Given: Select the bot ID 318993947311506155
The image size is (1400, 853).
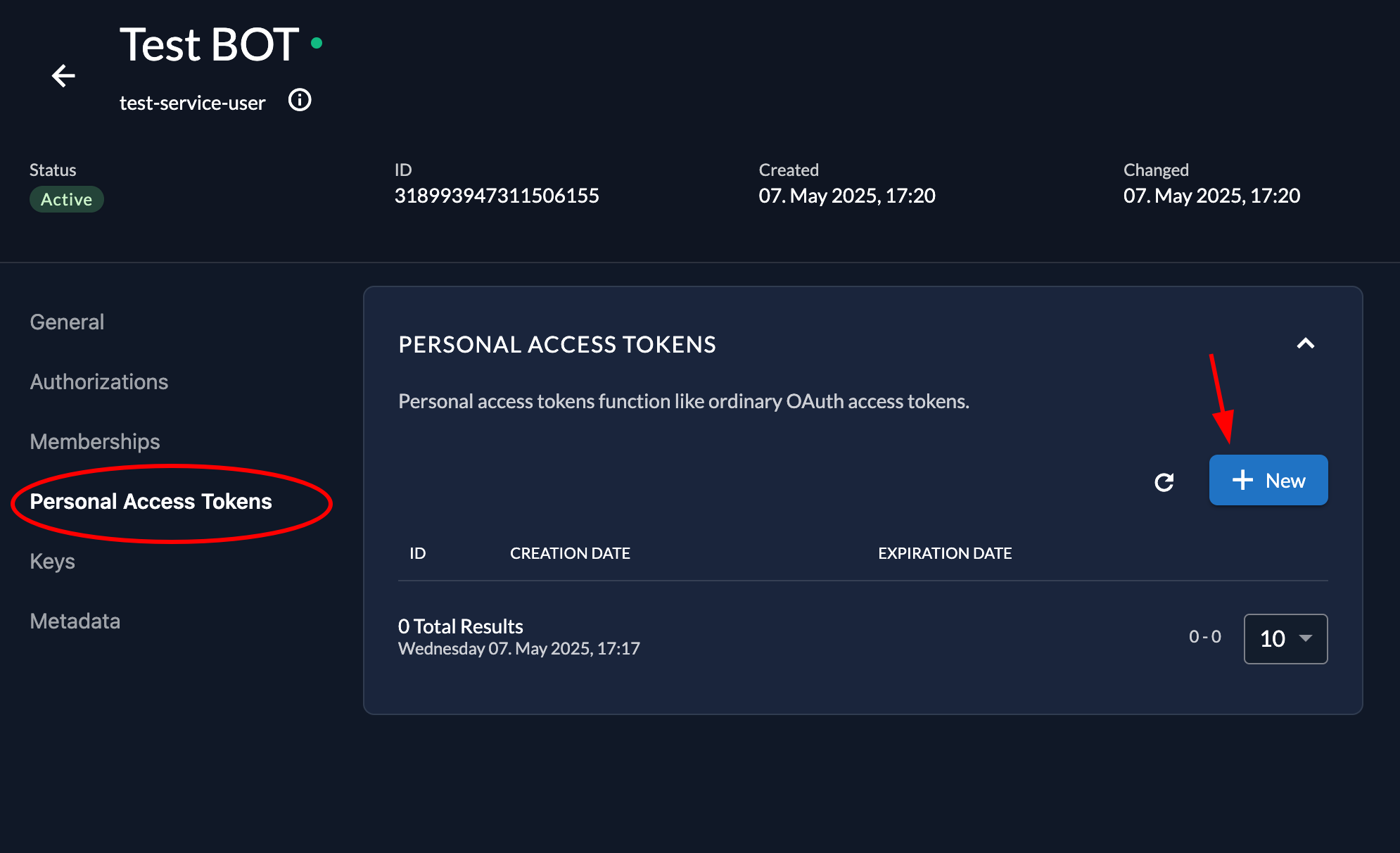Looking at the screenshot, I should tap(496, 196).
